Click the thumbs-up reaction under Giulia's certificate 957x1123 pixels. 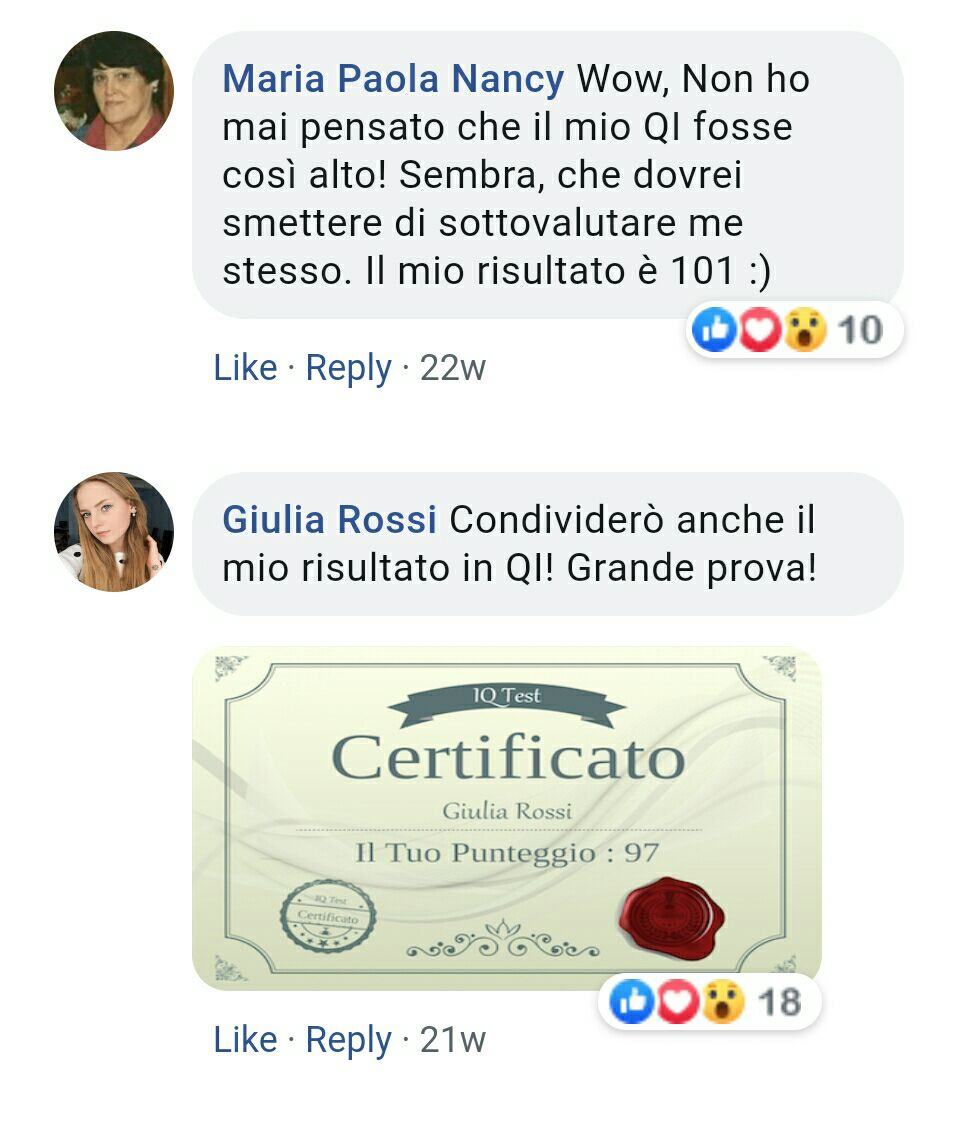pyautogui.click(x=632, y=1001)
